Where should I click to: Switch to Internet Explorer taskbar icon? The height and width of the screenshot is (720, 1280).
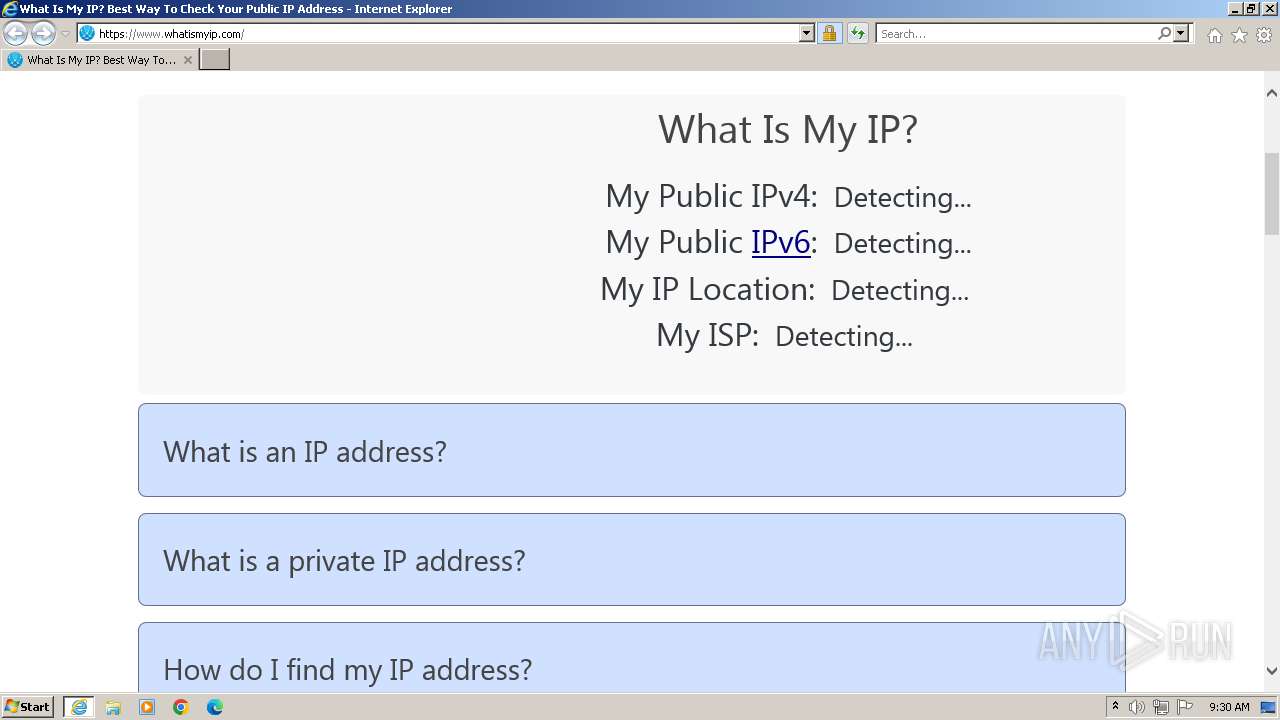pos(79,707)
